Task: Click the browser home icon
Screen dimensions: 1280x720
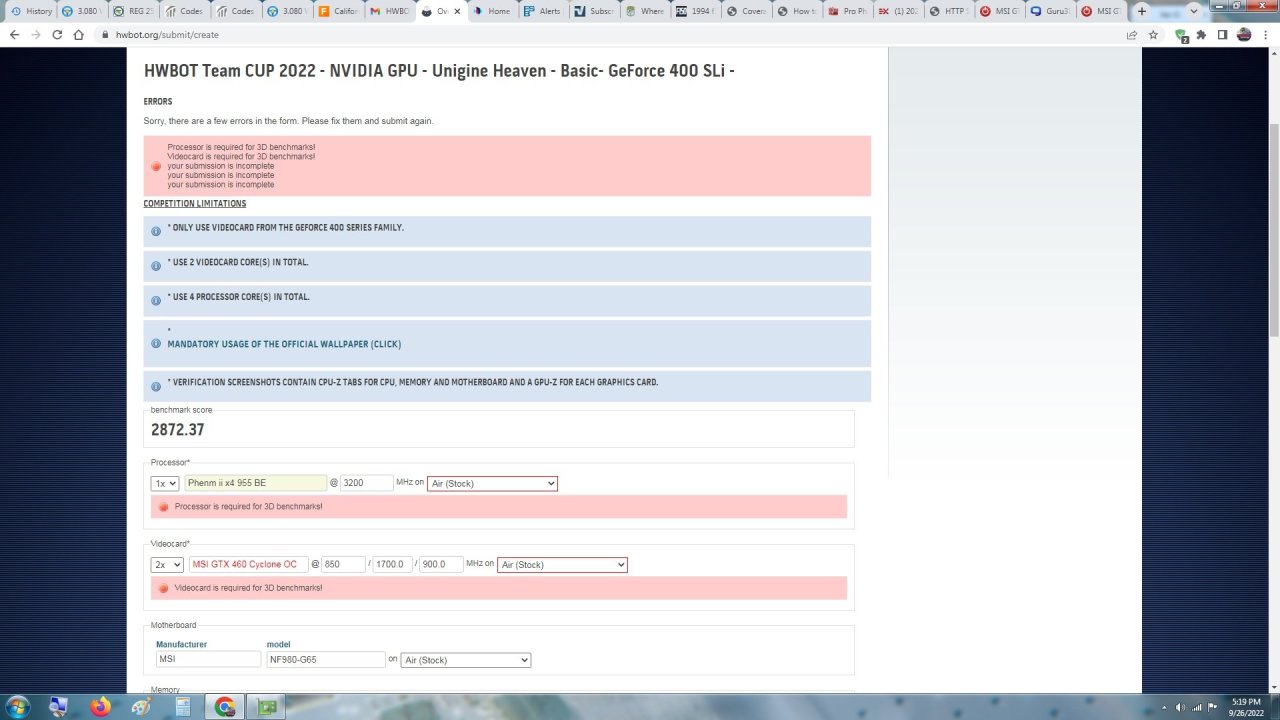Action: [78, 34]
